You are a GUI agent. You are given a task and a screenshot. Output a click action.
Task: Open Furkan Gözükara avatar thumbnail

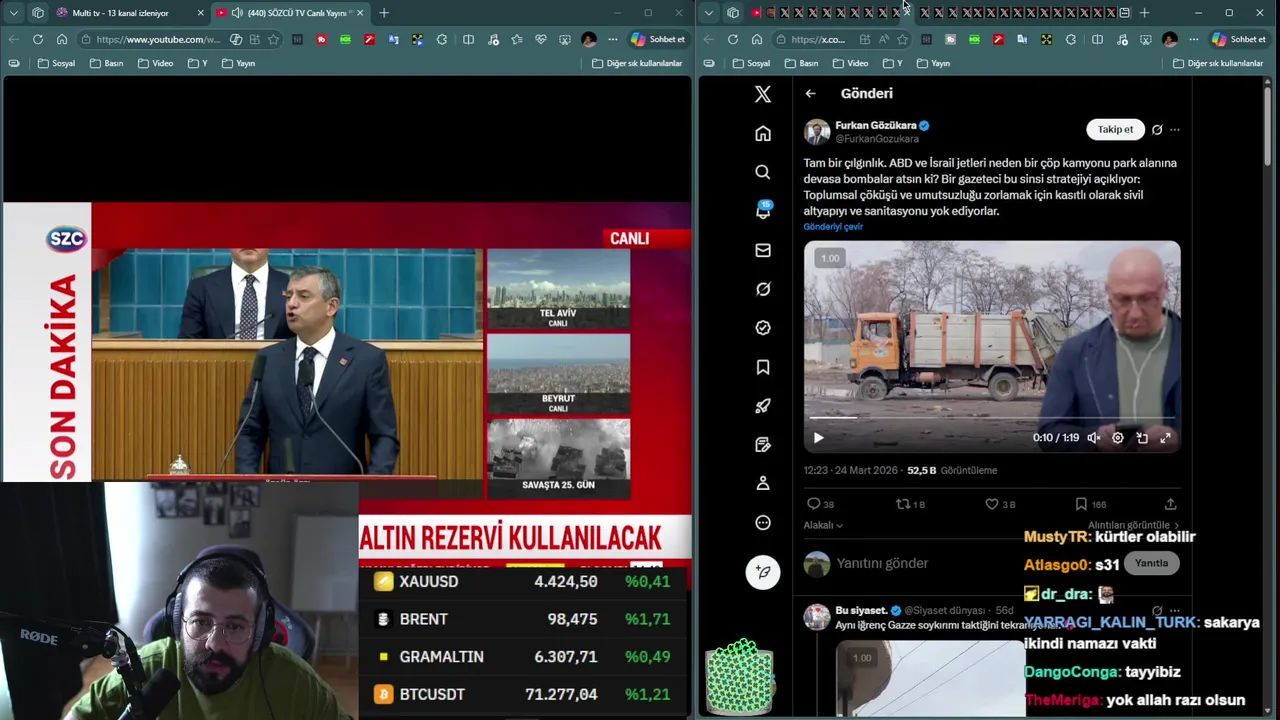(817, 132)
